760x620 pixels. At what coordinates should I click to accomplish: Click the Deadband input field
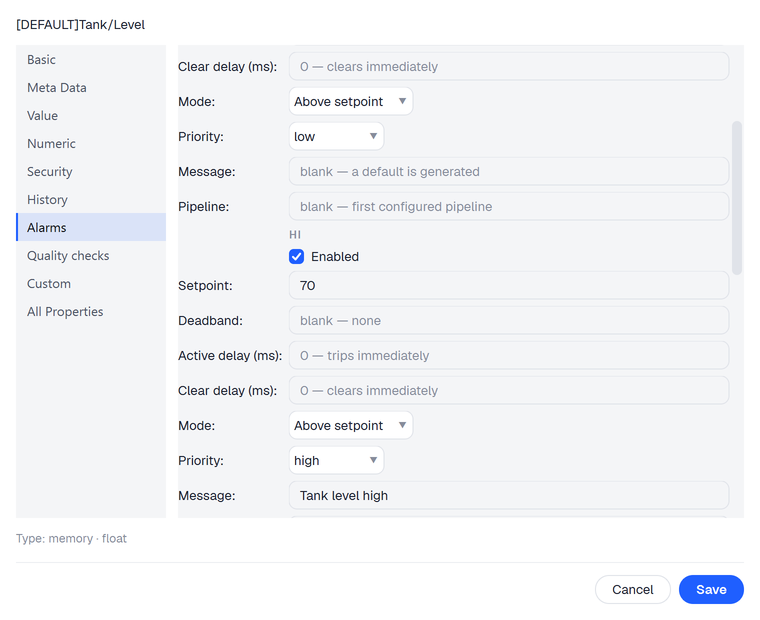[x=509, y=320]
